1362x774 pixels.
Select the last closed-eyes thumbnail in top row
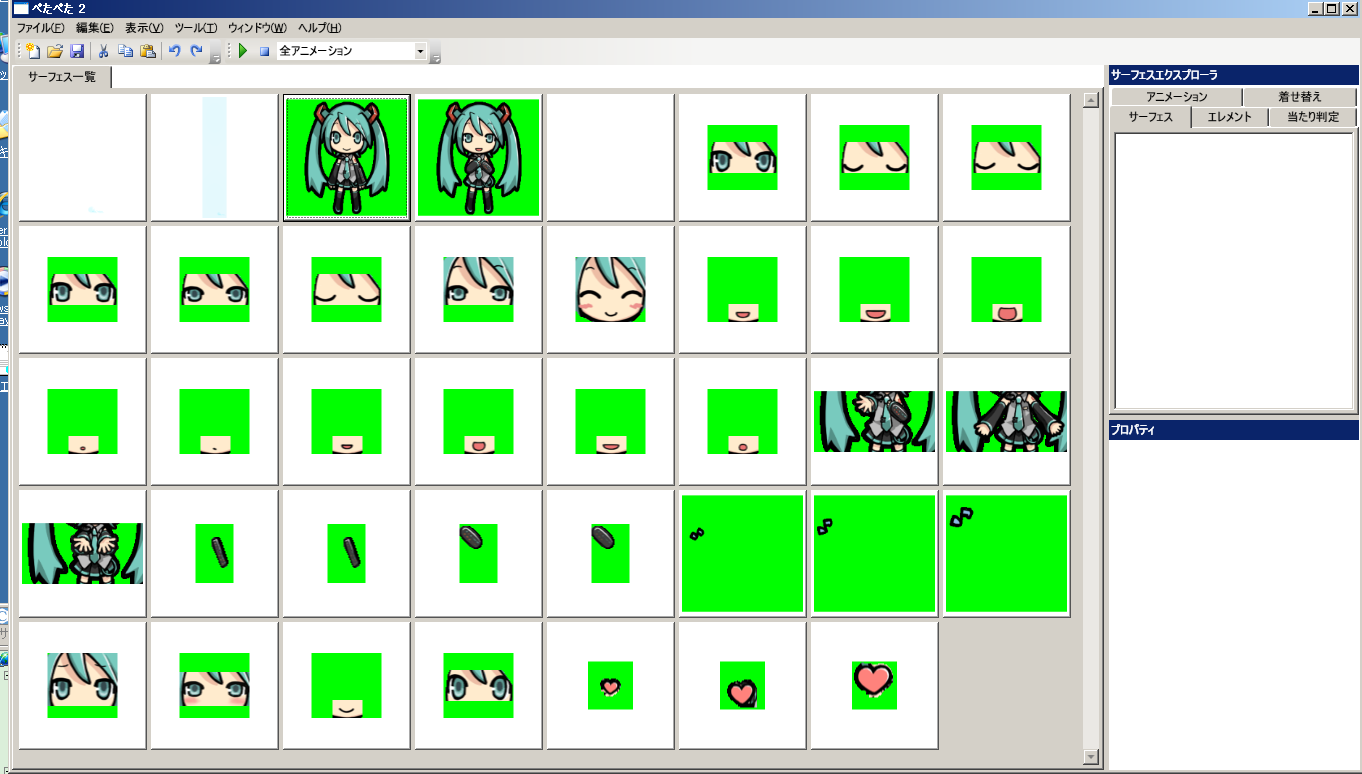click(x=1006, y=157)
